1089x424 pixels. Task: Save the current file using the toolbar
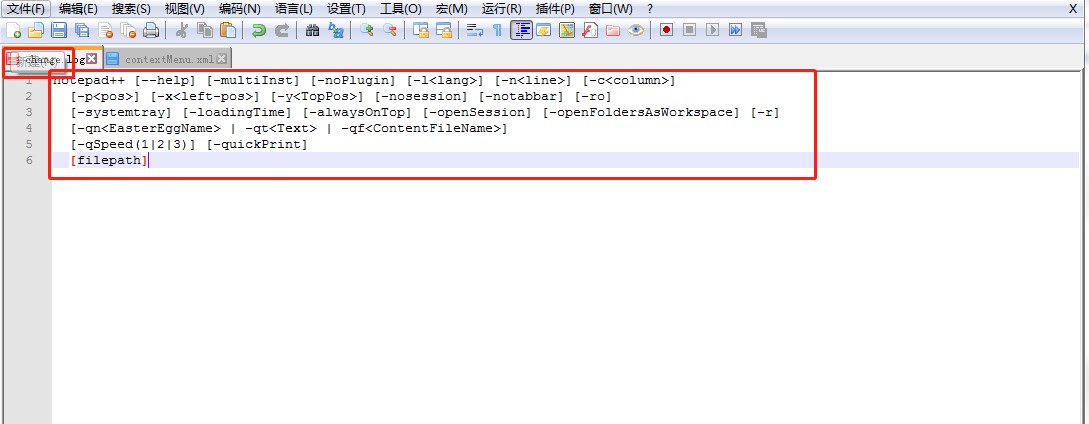(59, 30)
